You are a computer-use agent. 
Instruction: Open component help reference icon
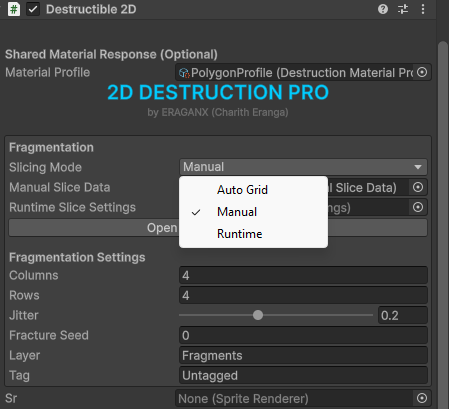pyautogui.click(x=383, y=9)
